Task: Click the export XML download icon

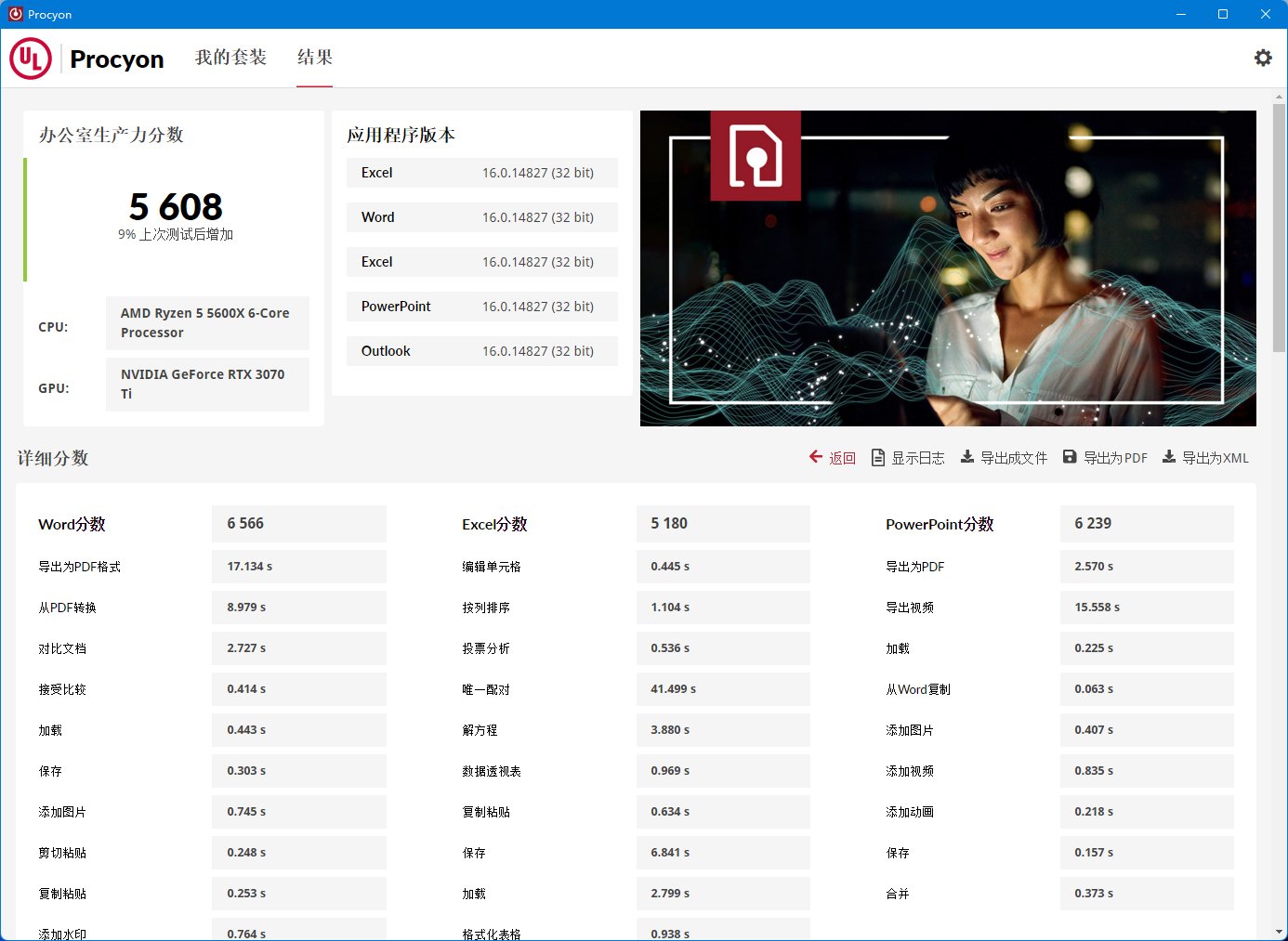Action: [1169, 457]
